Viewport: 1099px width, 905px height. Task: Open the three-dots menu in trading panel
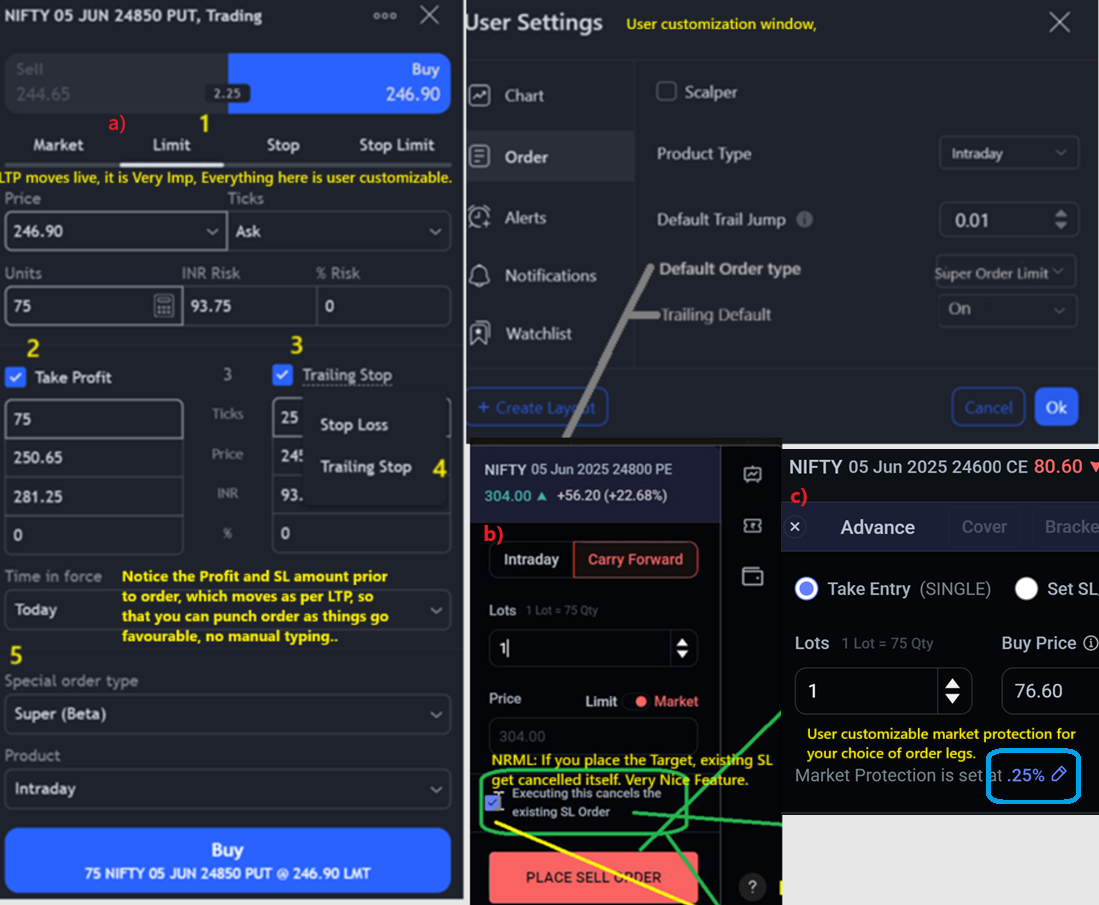tap(385, 15)
